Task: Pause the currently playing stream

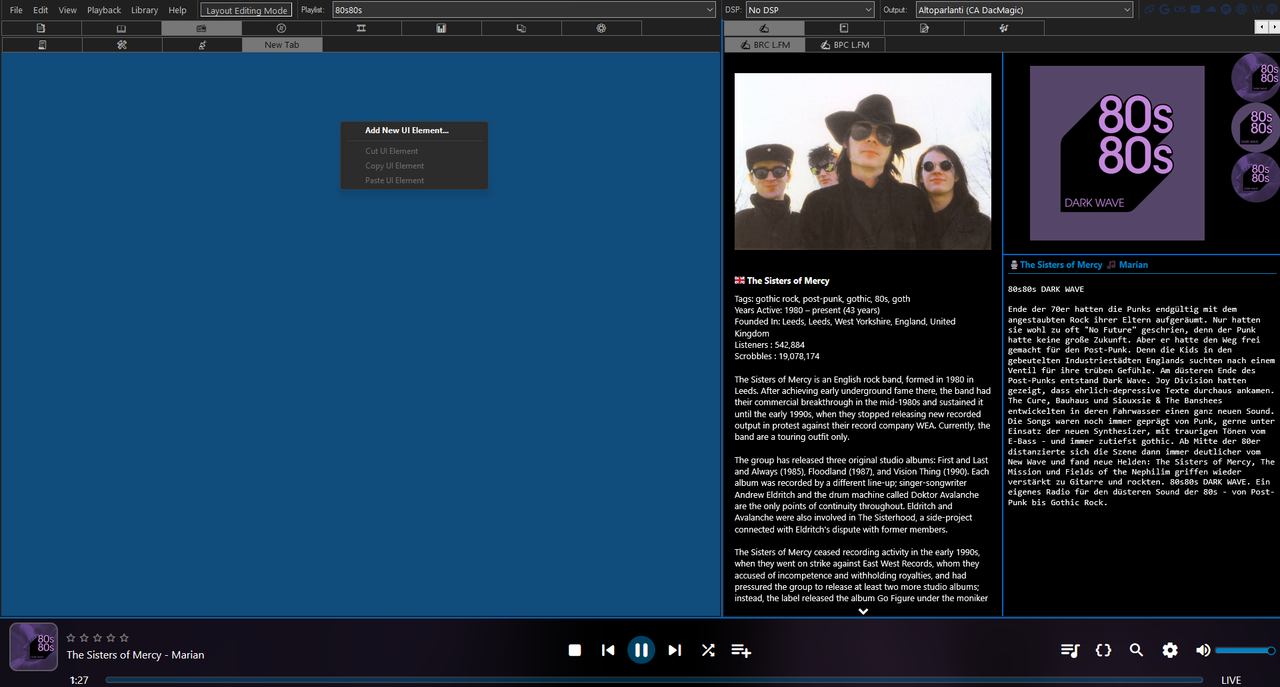Action: [641, 650]
